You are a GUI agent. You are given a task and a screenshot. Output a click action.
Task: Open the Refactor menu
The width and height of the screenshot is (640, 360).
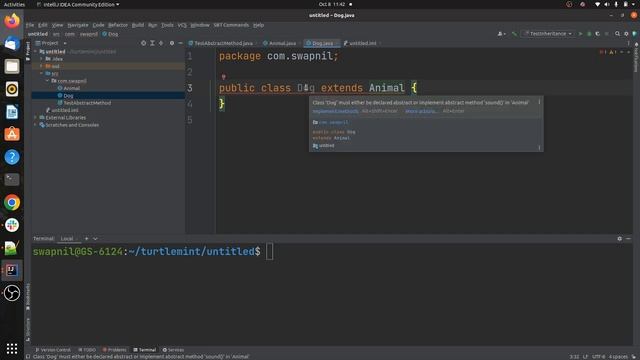pyautogui.click(x=118, y=25)
